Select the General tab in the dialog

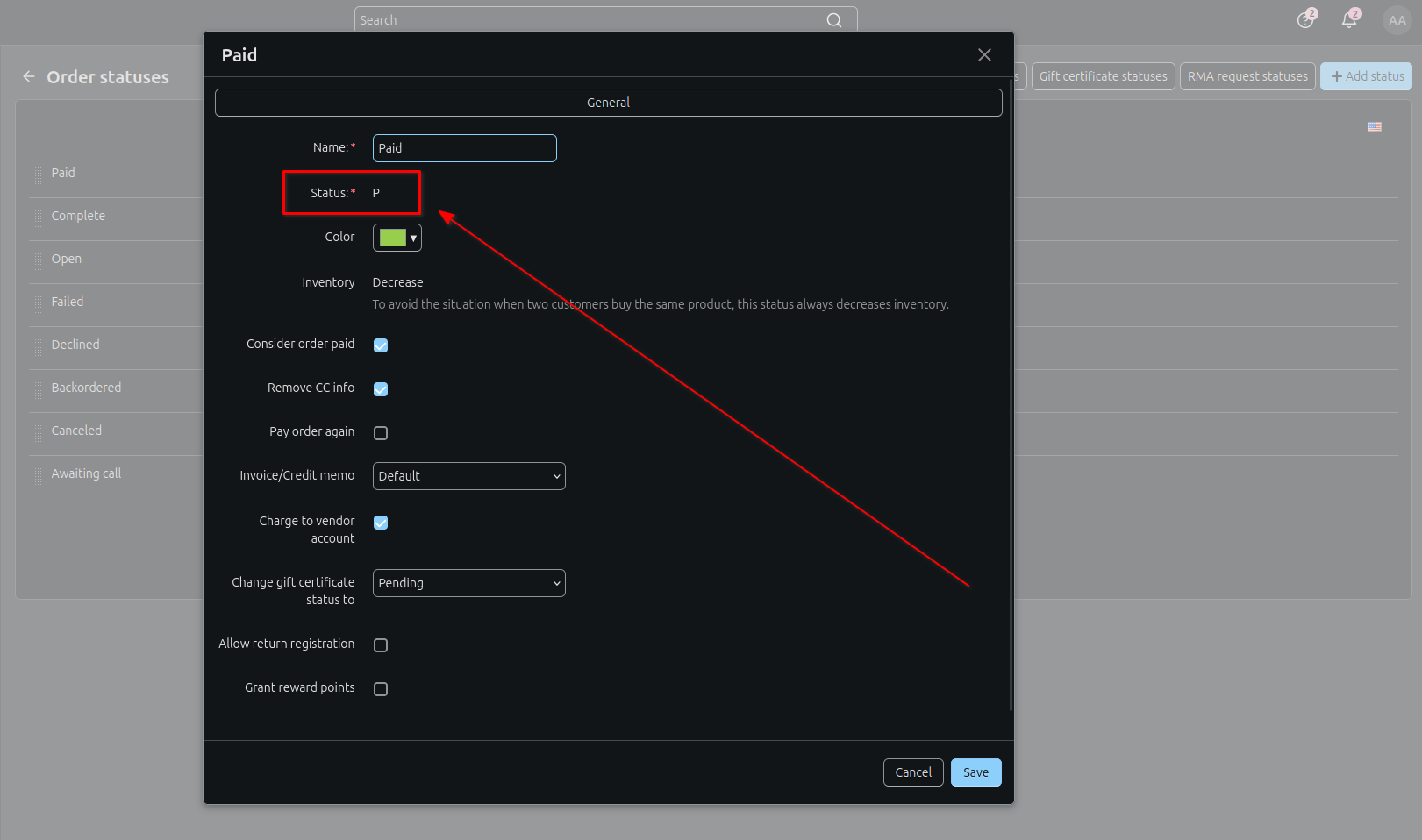[x=609, y=103]
